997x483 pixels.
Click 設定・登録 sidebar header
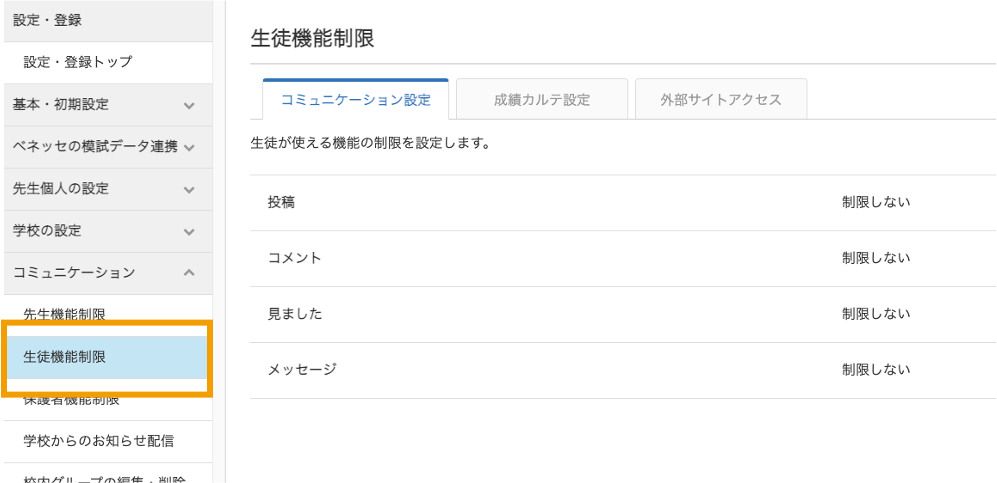coord(48,20)
